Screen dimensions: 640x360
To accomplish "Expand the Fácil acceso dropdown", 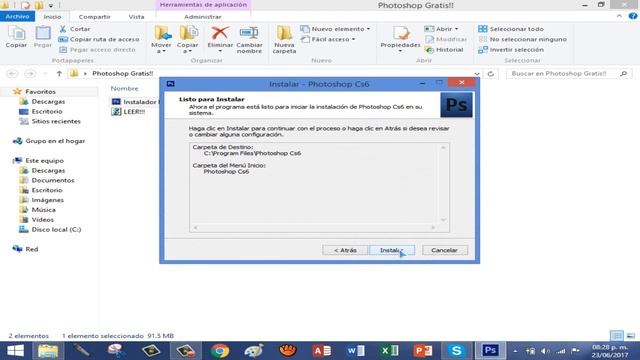I will 353,39.
